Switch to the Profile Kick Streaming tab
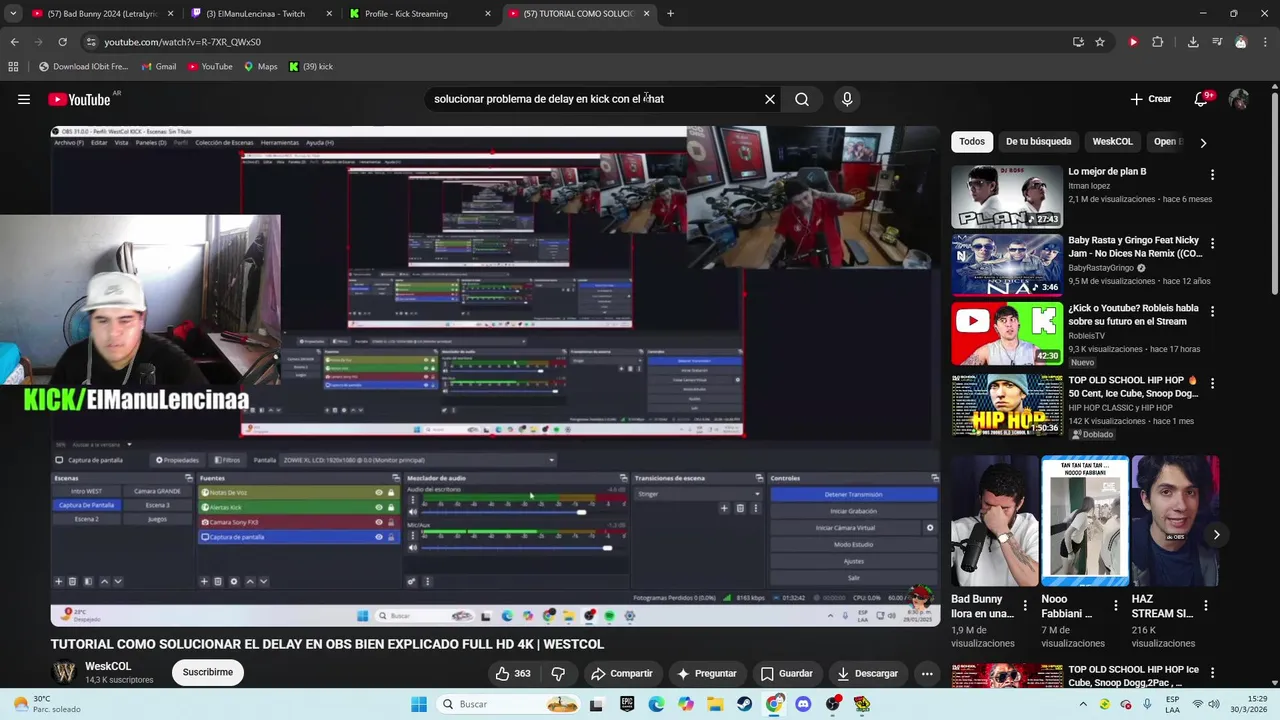Viewport: 1280px width, 720px height. [x=420, y=14]
